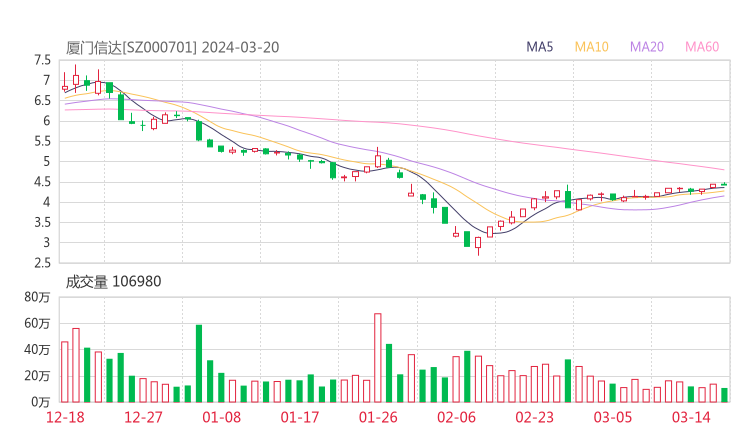Click the 01-08 date axis label

[221, 417]
